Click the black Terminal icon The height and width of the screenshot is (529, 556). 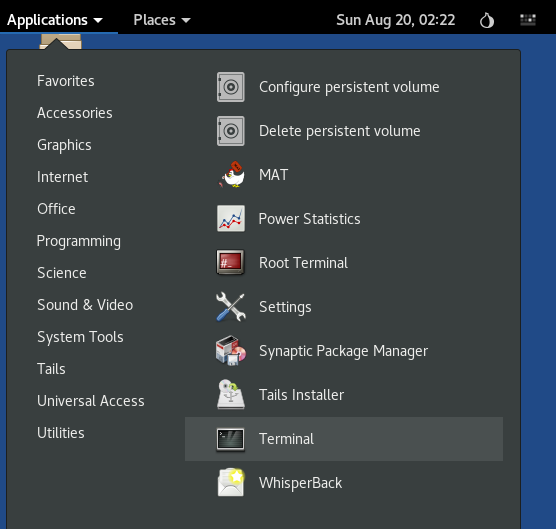point(230,439)
